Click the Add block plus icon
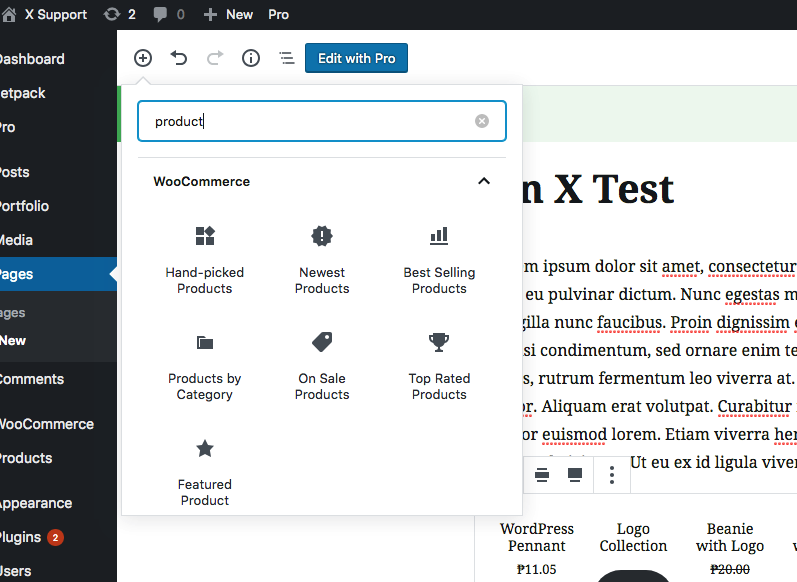The image size is (797, 582). pos(143,58)
